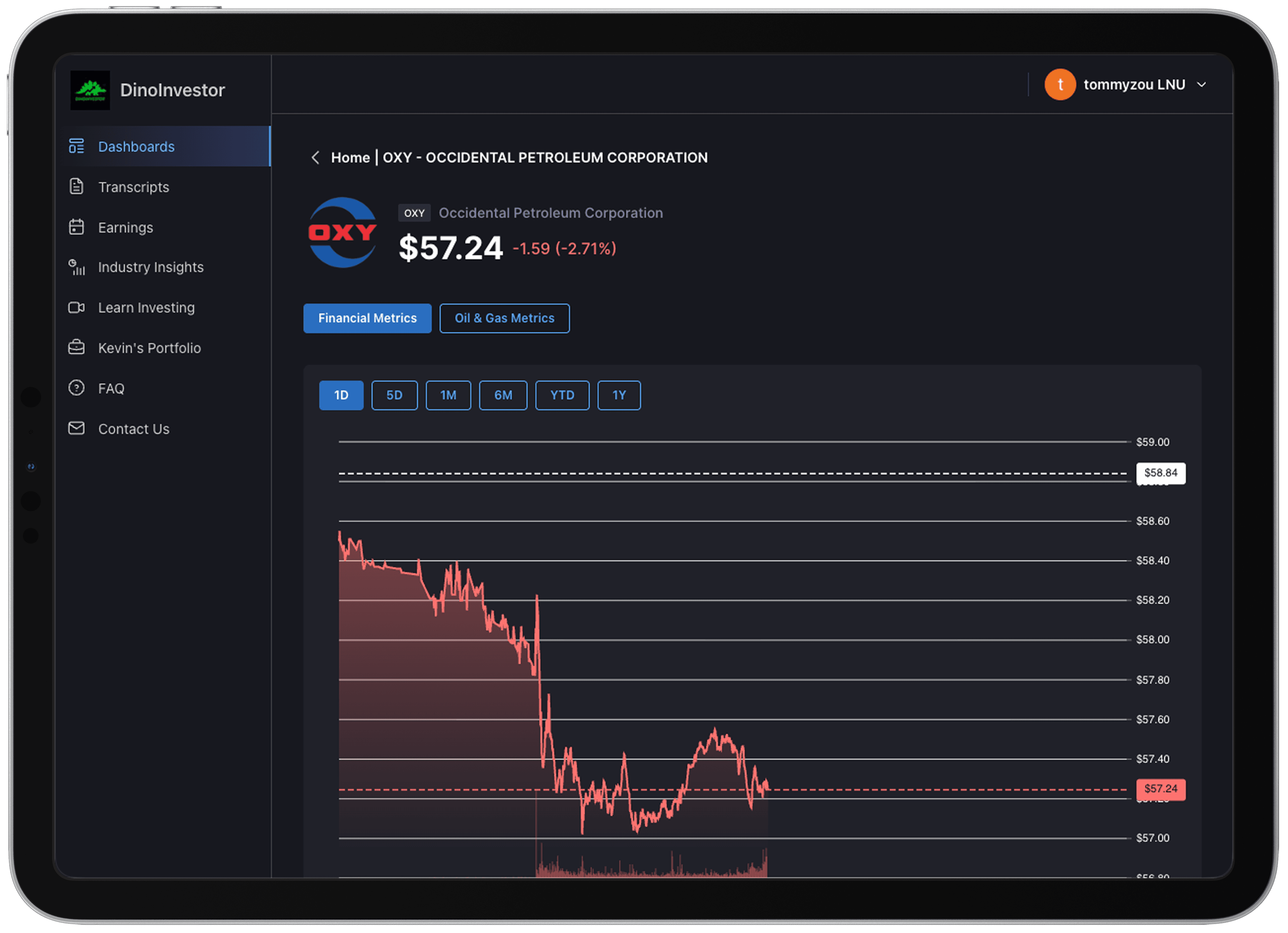Select the YTD chart range
The height and width of the screenshot is (933, 1288).
(x=562, y=395)
